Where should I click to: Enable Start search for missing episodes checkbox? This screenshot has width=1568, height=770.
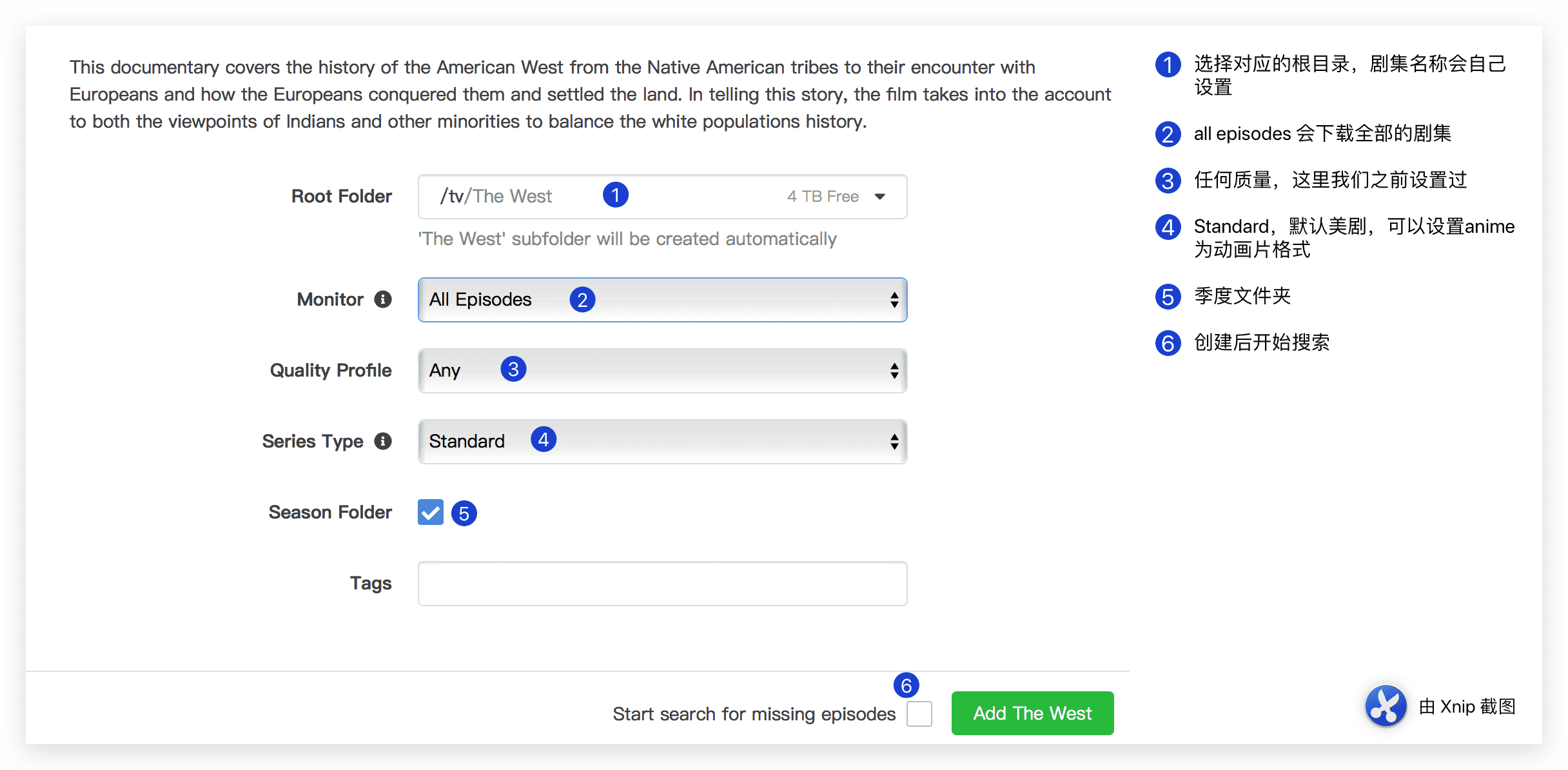pyautogui.click(x=919, y=714)
